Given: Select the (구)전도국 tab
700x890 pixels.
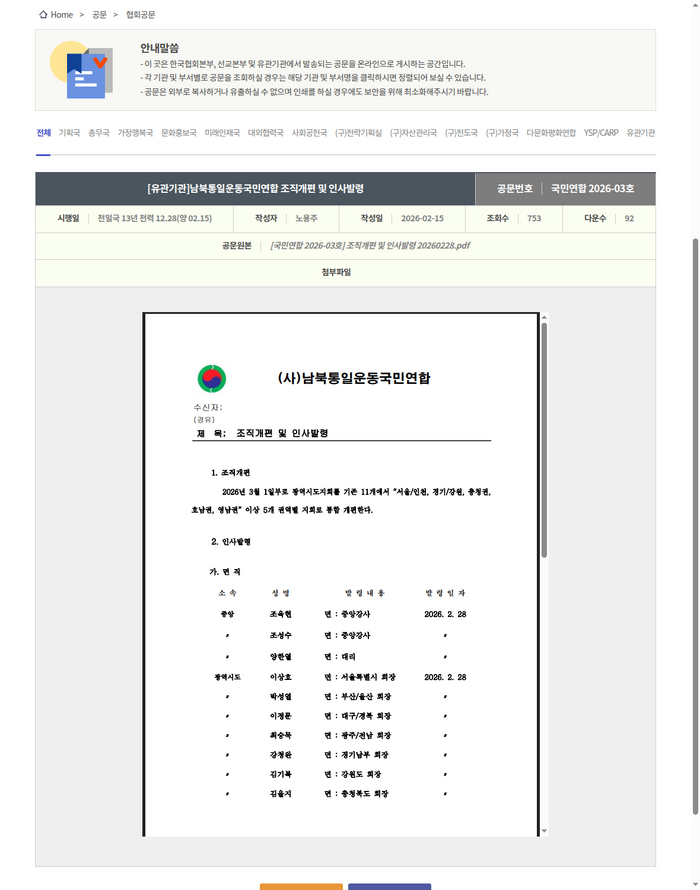Looking at the screenshot, I should coord(461,133).
